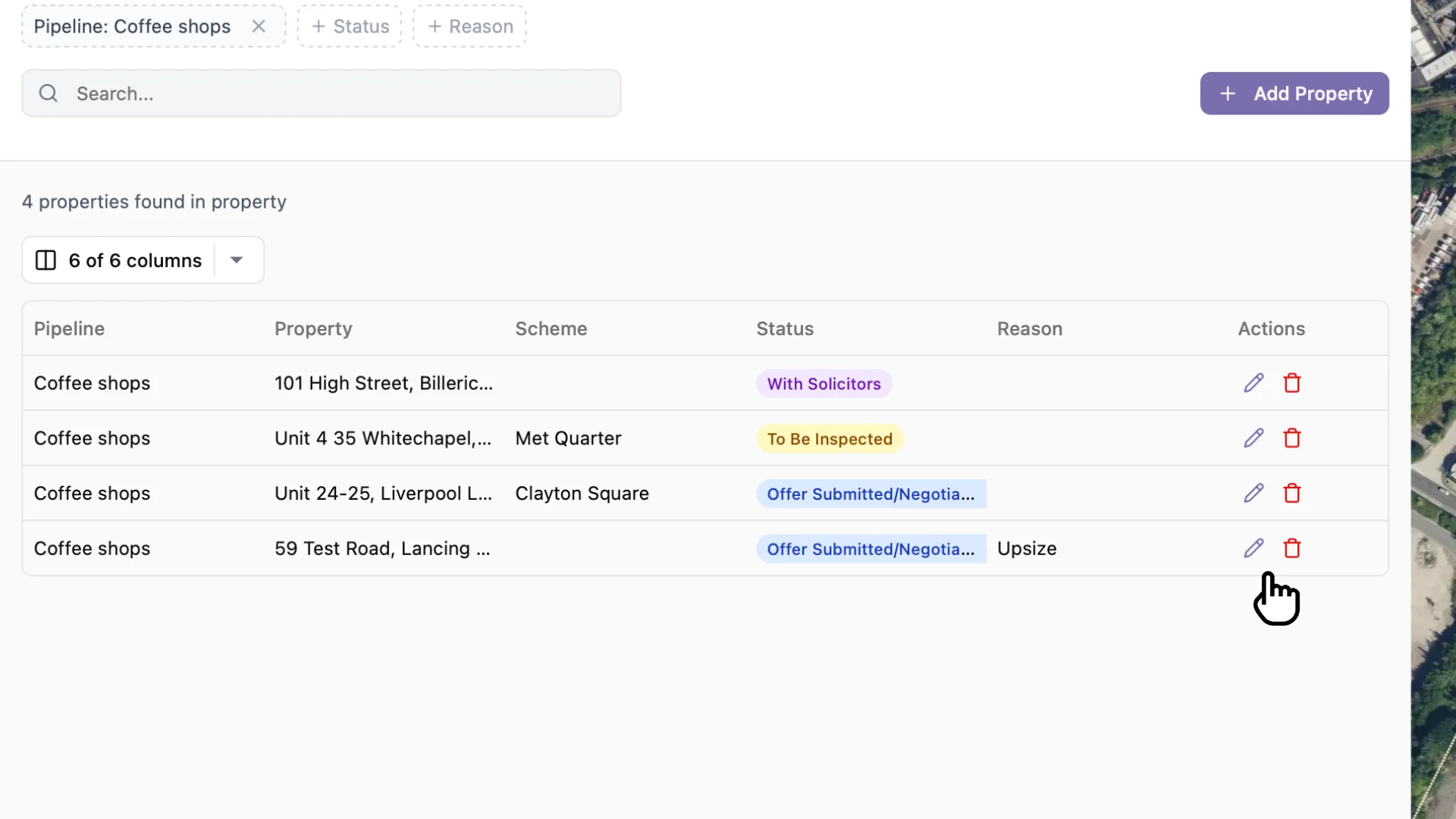The height and width of the screenshot is (819, 1456).
Task: Delete the Unit 24-25 Liverpool property
Action: [x=1292, y=493]
